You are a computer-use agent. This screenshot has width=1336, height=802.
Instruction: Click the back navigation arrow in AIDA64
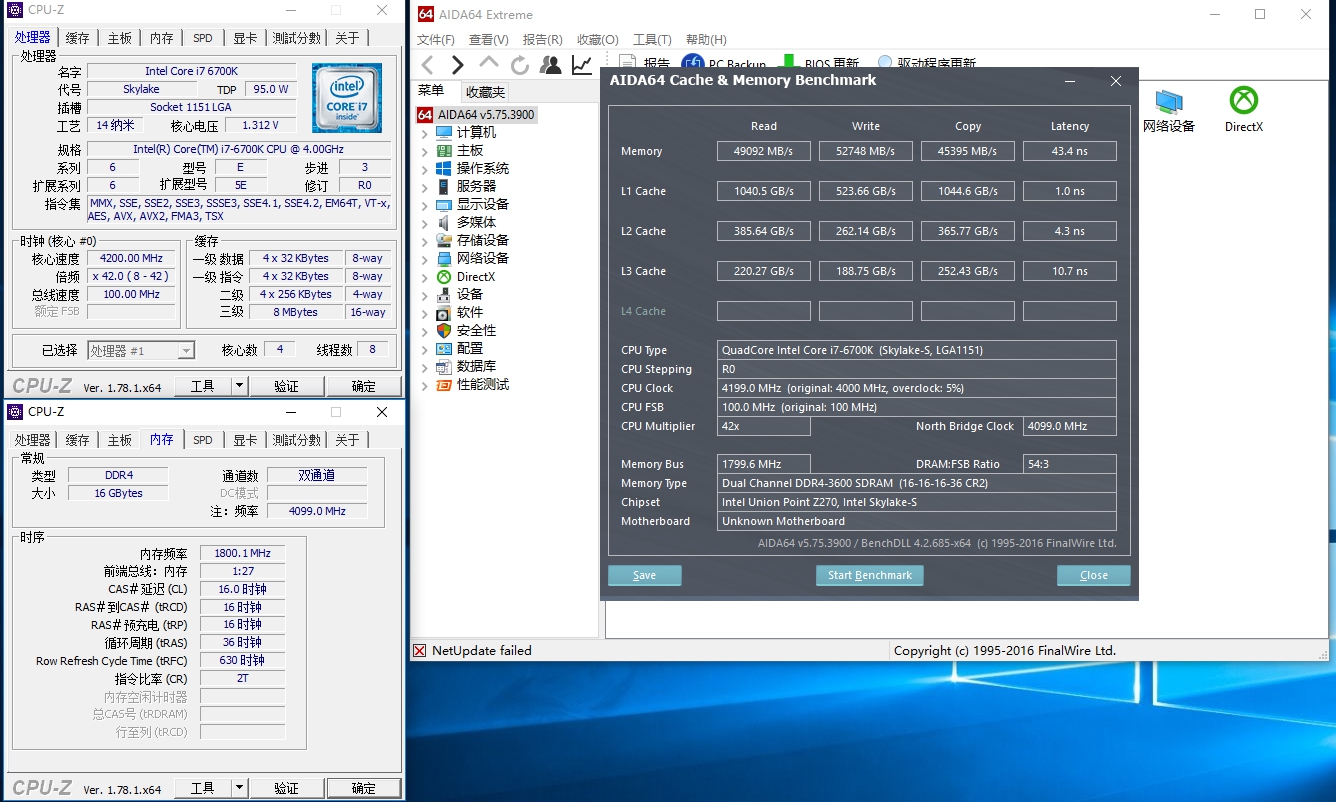coord(427,65)
